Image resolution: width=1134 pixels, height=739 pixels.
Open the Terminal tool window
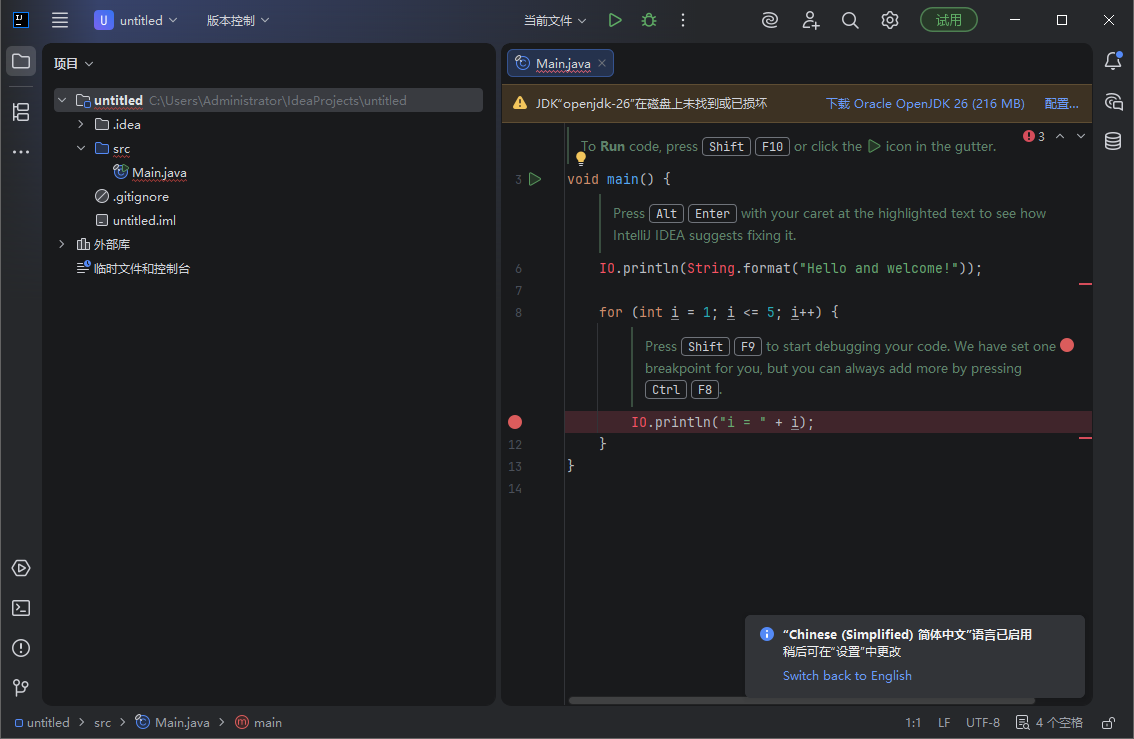click(x=21, y=608)
